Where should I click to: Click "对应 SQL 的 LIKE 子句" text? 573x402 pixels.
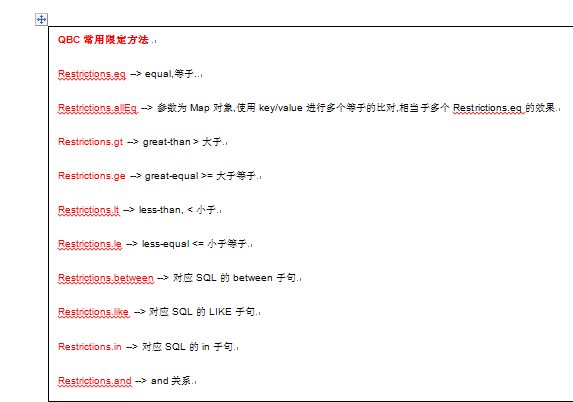[202, 312]
